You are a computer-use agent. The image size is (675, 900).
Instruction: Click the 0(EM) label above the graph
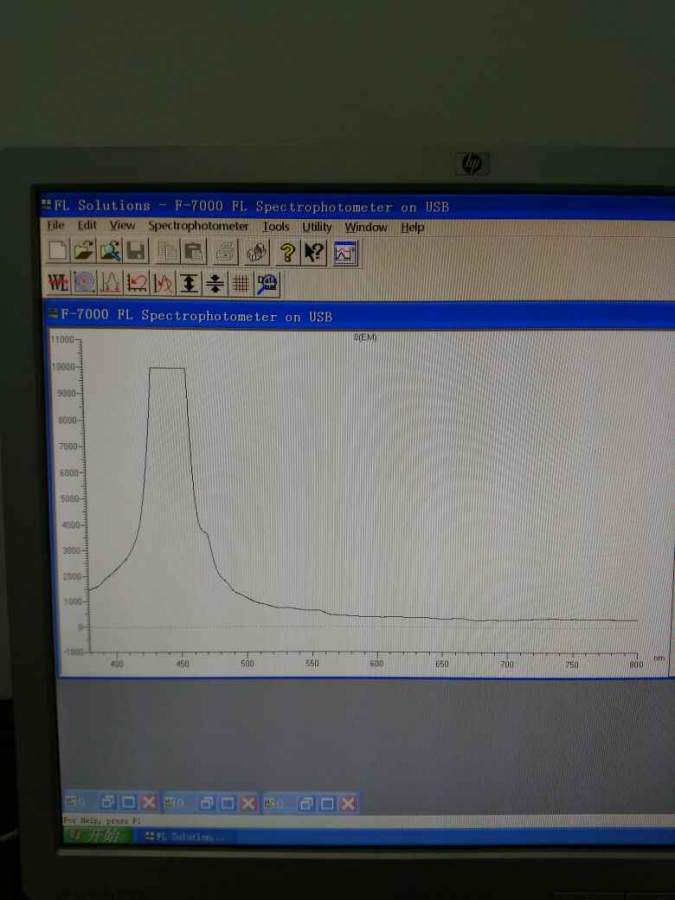tap(365, 338)
